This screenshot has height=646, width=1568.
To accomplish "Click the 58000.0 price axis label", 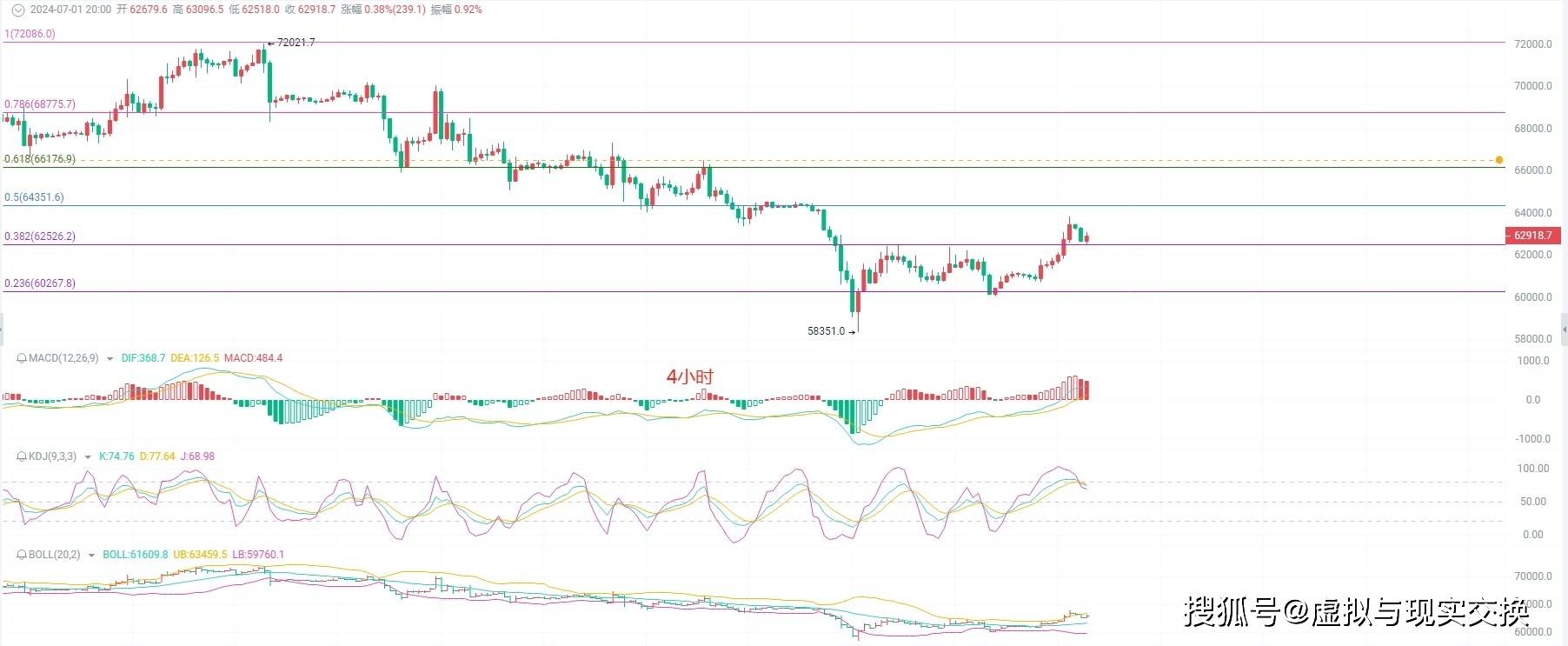I will [x=1533, y=339].
